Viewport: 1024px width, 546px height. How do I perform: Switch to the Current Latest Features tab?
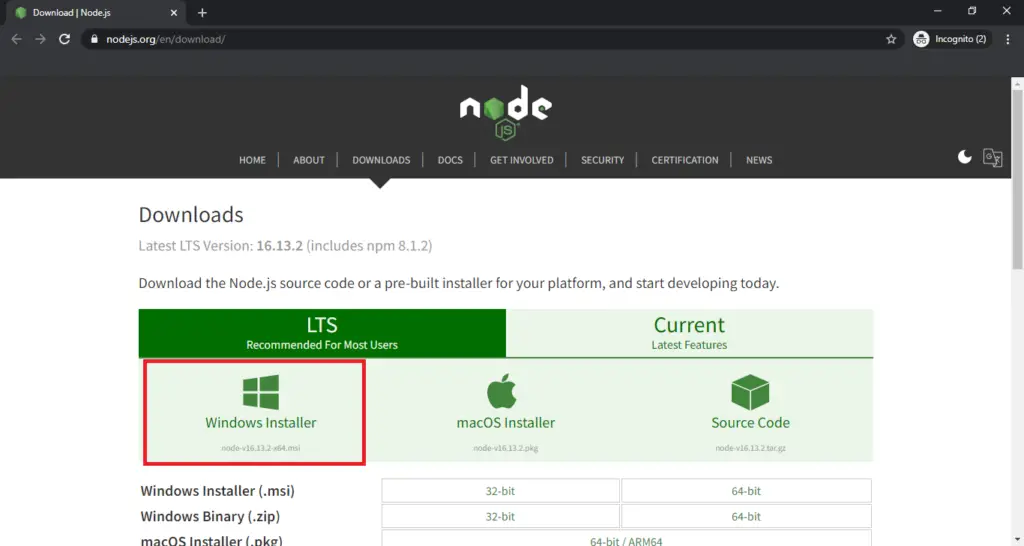[689, 333]
